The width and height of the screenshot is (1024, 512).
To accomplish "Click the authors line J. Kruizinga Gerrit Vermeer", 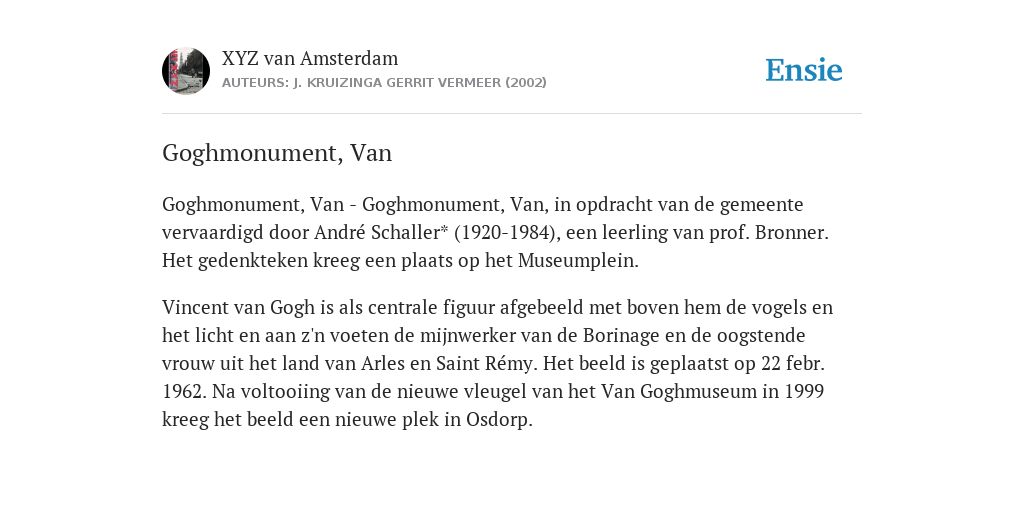I will pyautogui.click(x=384, y=83).
